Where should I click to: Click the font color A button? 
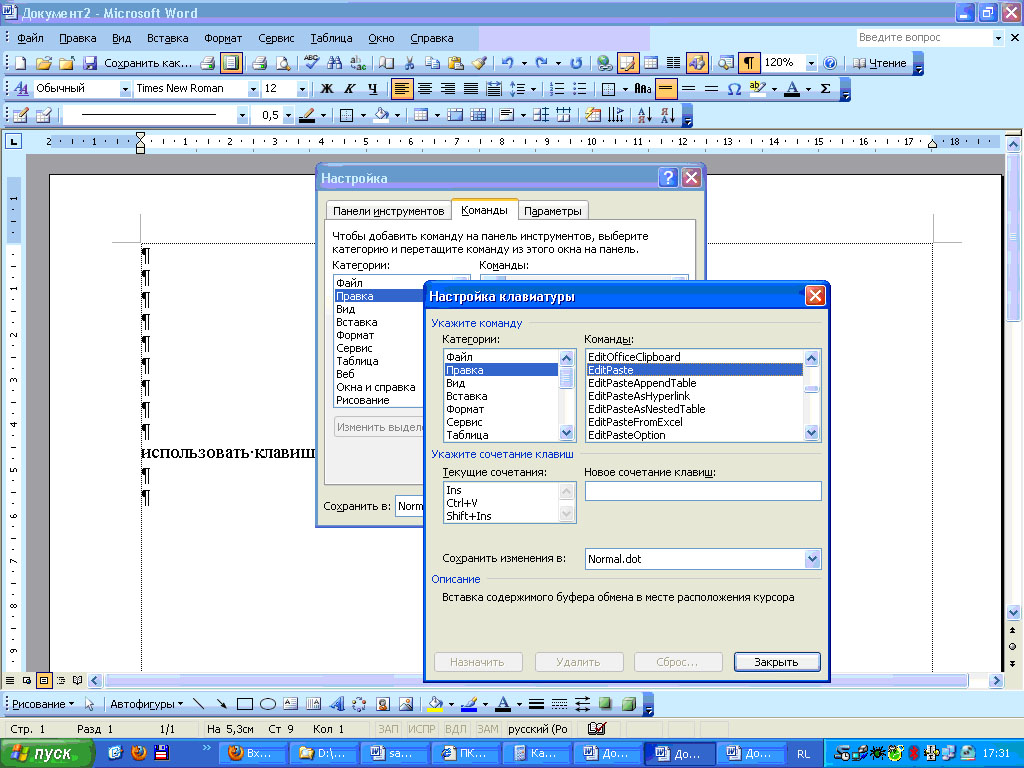[x=792, y=89]
